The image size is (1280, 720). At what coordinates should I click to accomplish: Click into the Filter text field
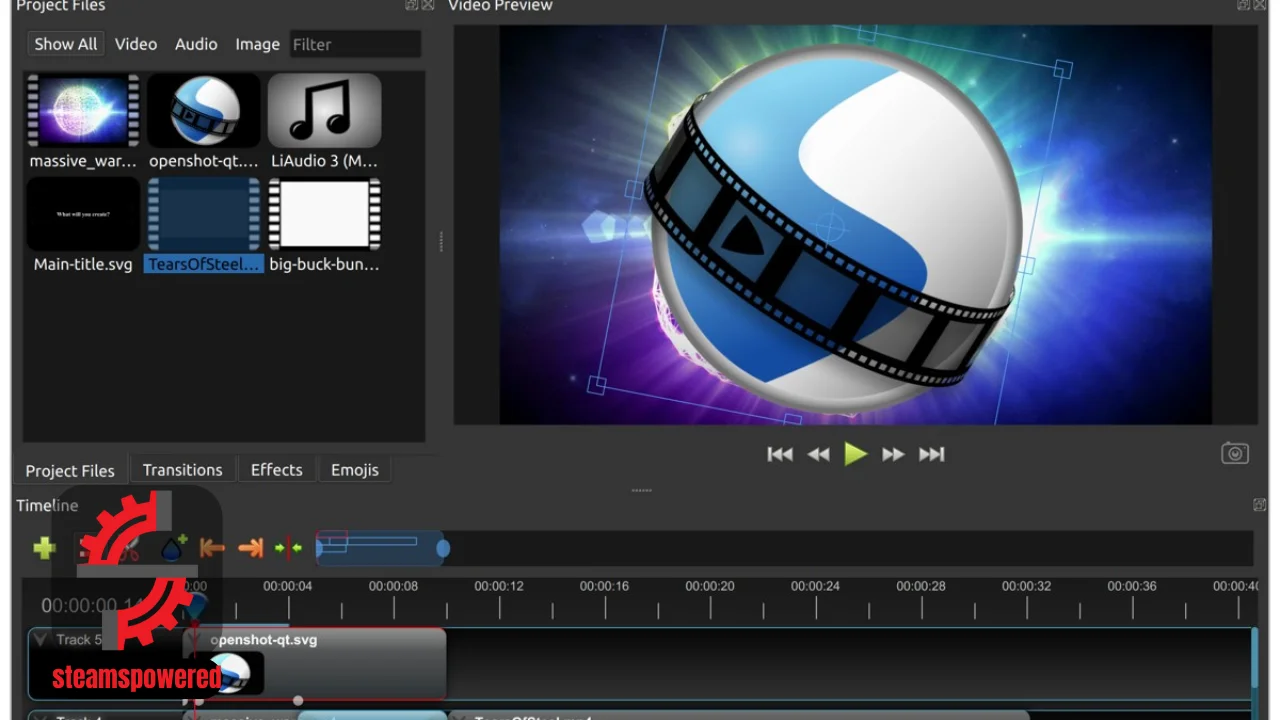point(355,44)
